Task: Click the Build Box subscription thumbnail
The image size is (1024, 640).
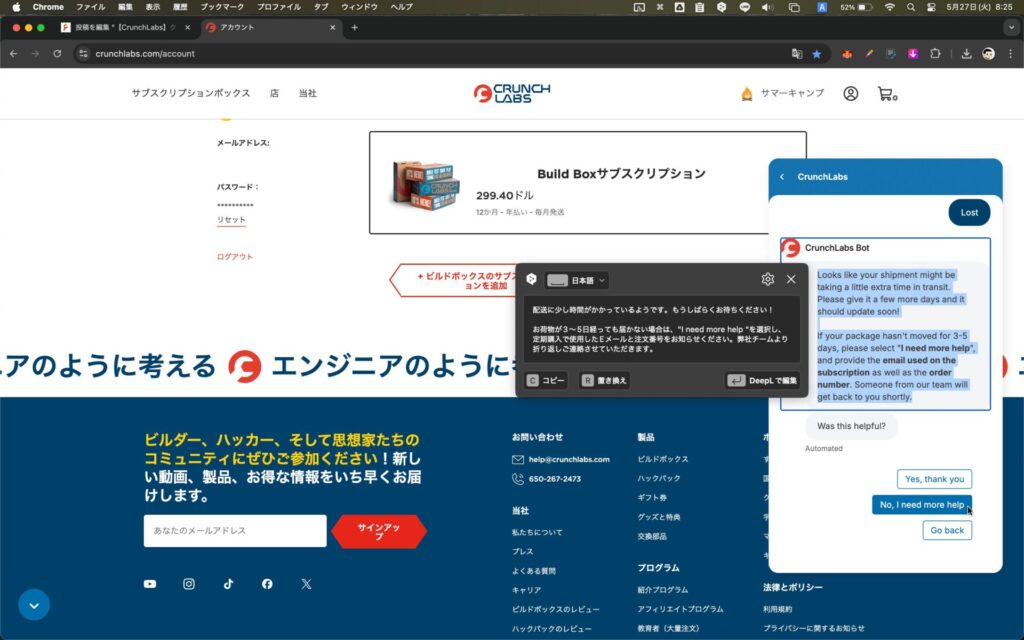Action: [x=426, y=184]
